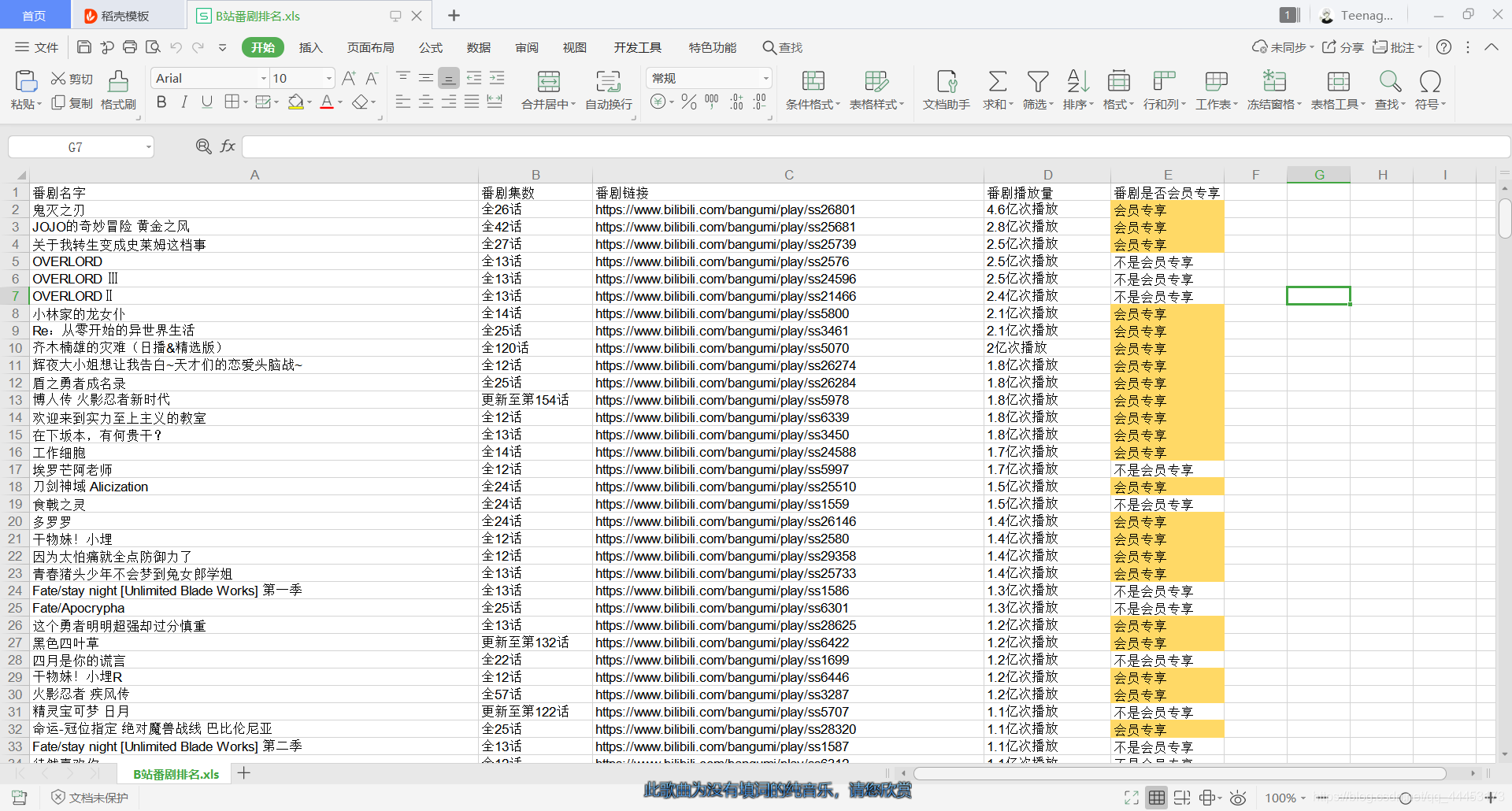Screen dimensions: 1512x811
Task: Click the formula bar input field
Action: click(x=876, y=146)
